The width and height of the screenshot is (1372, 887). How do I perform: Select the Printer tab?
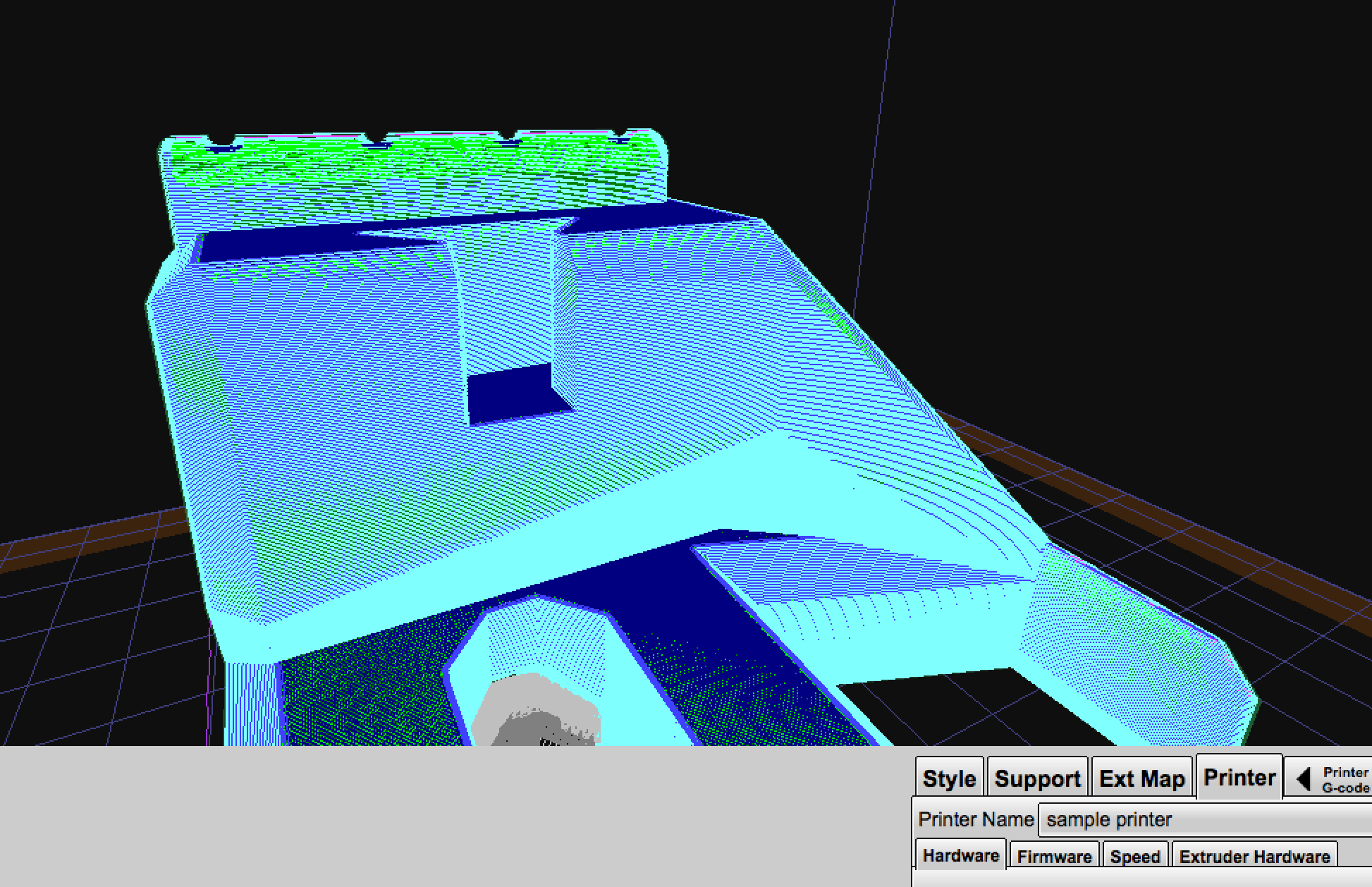pyautogui.click(x=1239, y=777)
